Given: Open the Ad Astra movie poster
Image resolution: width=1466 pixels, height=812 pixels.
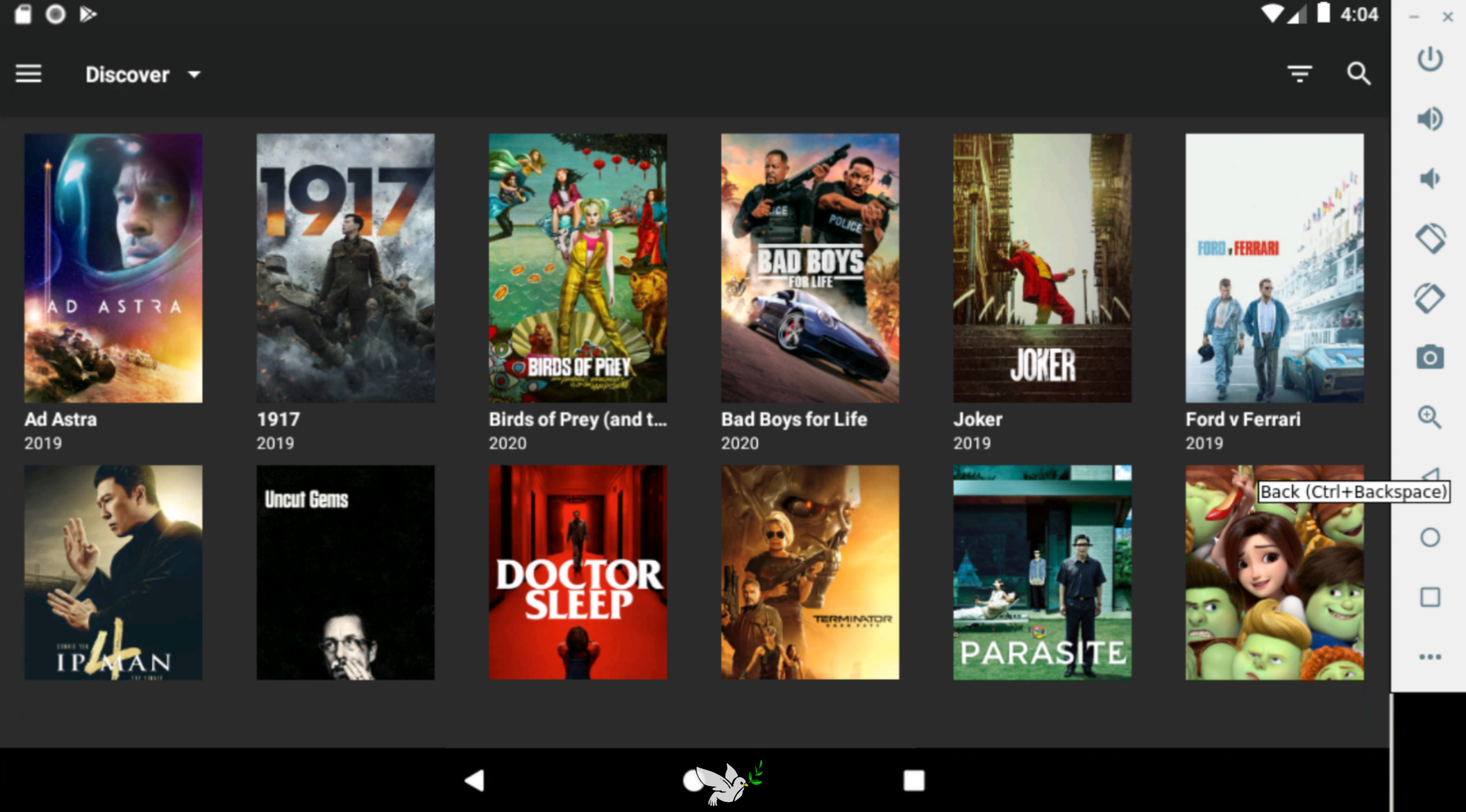Looking at the screenshot, I should 113,268.
